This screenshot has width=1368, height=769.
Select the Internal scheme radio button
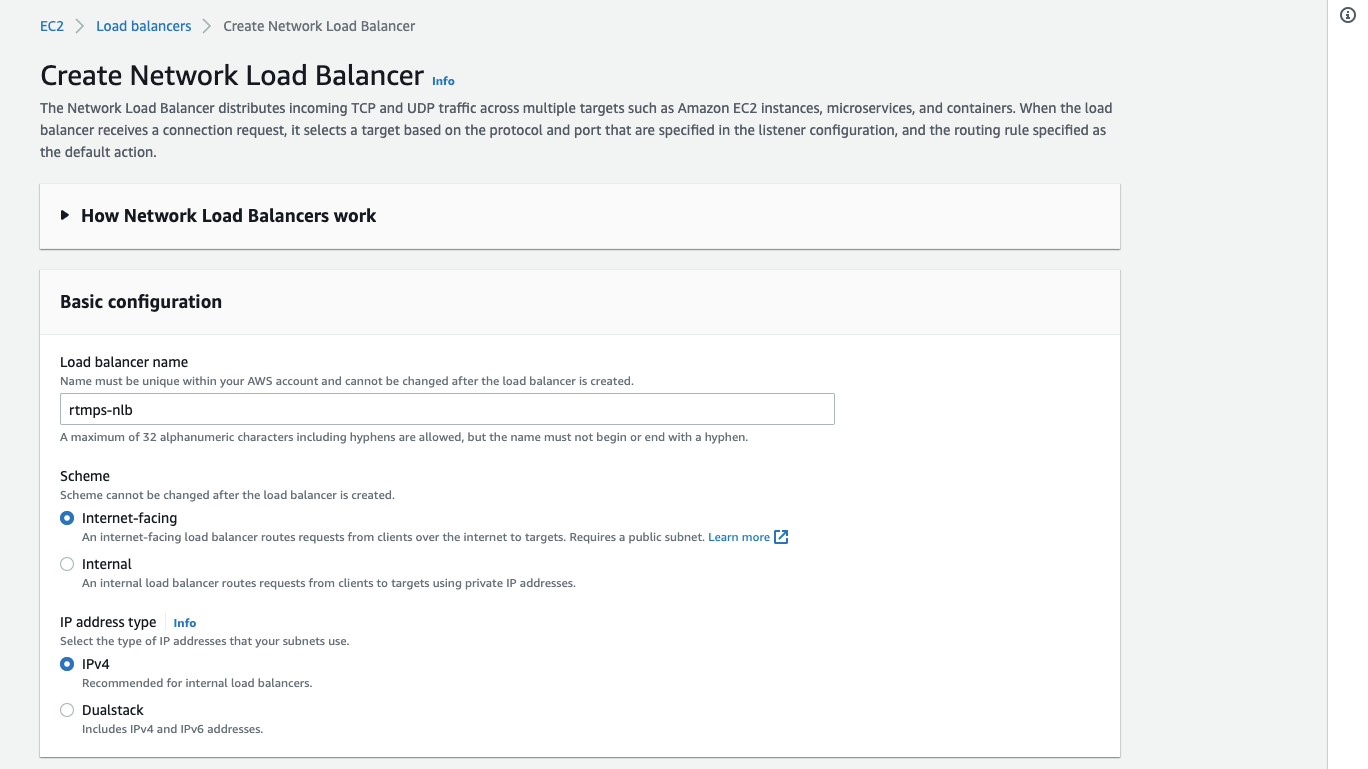67,564
